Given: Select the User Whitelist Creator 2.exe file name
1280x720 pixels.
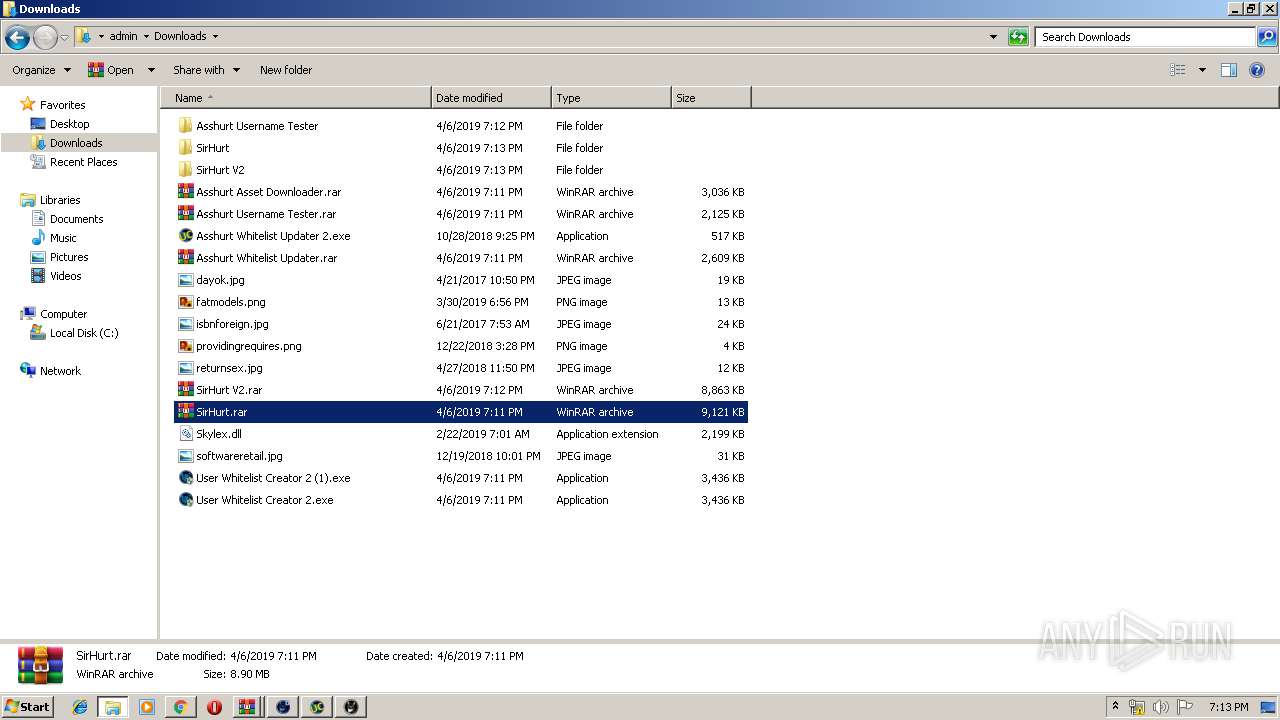Looking at the screenshot, I should click(x=265, y=500).
